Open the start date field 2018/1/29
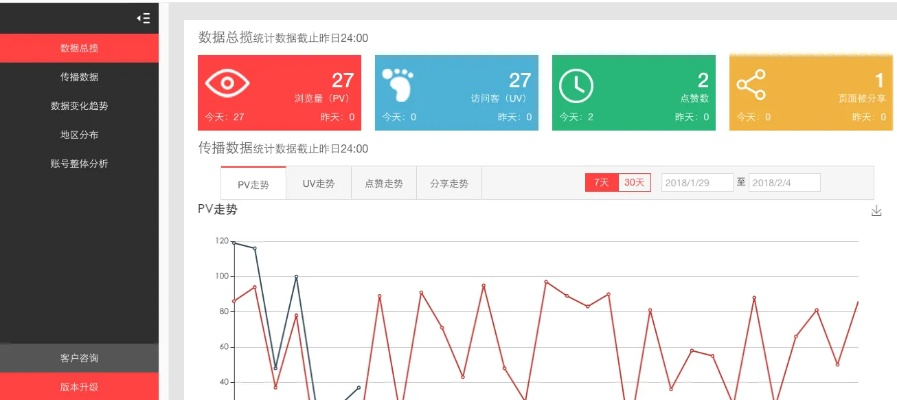This screenshot has width=897, height=400. coord(697,182)
